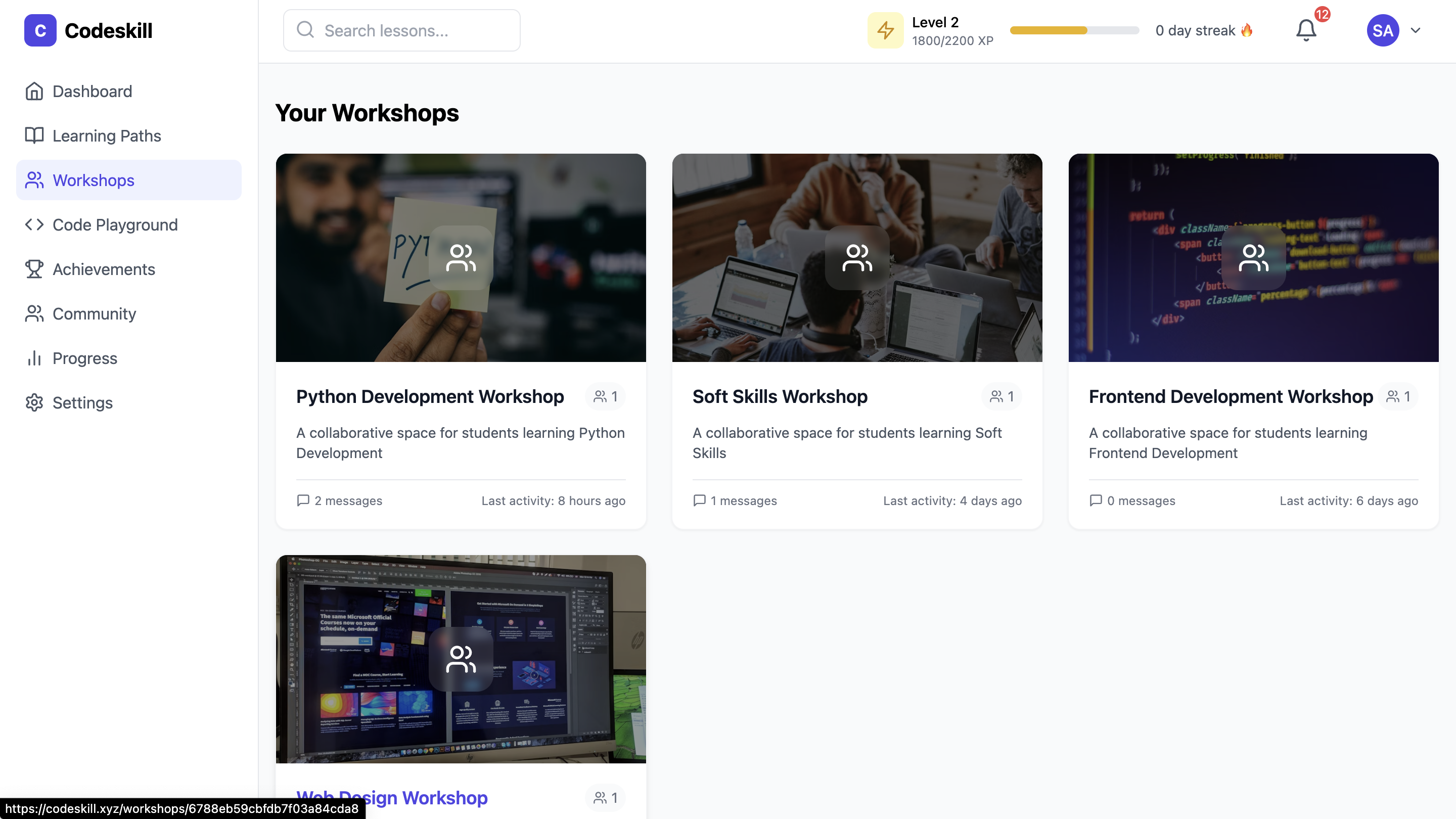Go to Community in the sidebar
The height and width of the screenshot is (819, 1456).
pos(94,313)
